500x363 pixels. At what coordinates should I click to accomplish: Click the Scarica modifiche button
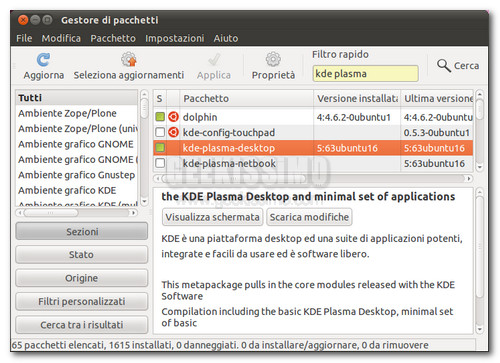(x=309, y=217)
